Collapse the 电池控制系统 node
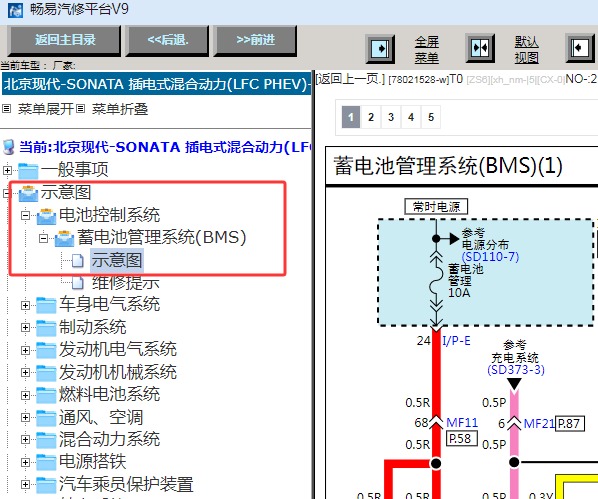This screenshot has width=598, height=499. tap(26, 216)
